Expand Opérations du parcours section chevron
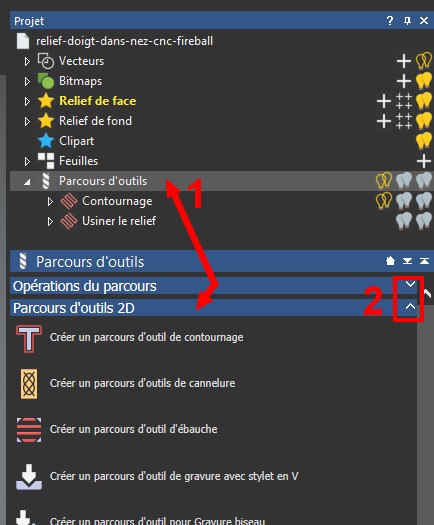Image resolution: width=434 pixels, height=525 pixels. (410, 285)
